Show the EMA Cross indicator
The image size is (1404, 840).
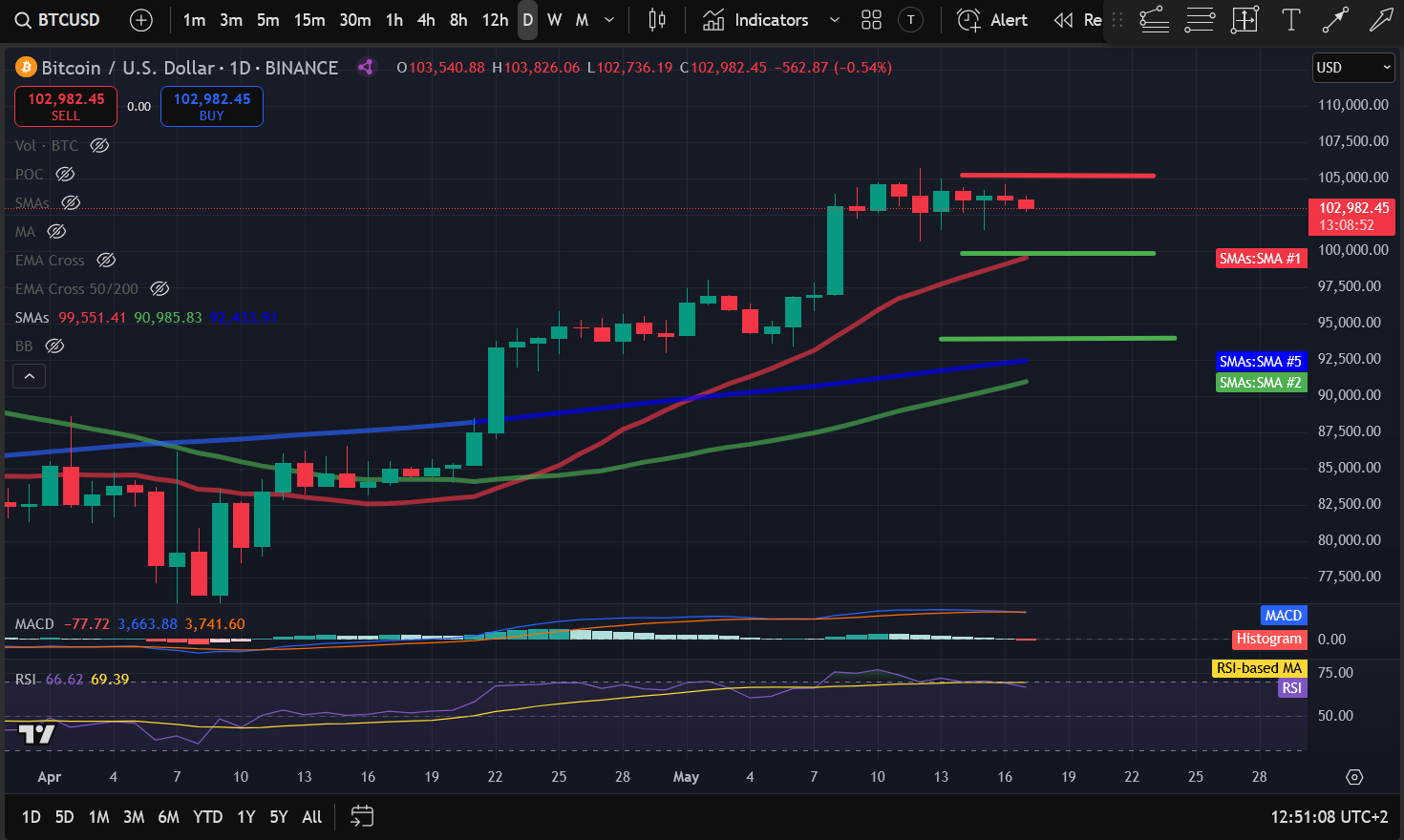(x=106, y=260)
